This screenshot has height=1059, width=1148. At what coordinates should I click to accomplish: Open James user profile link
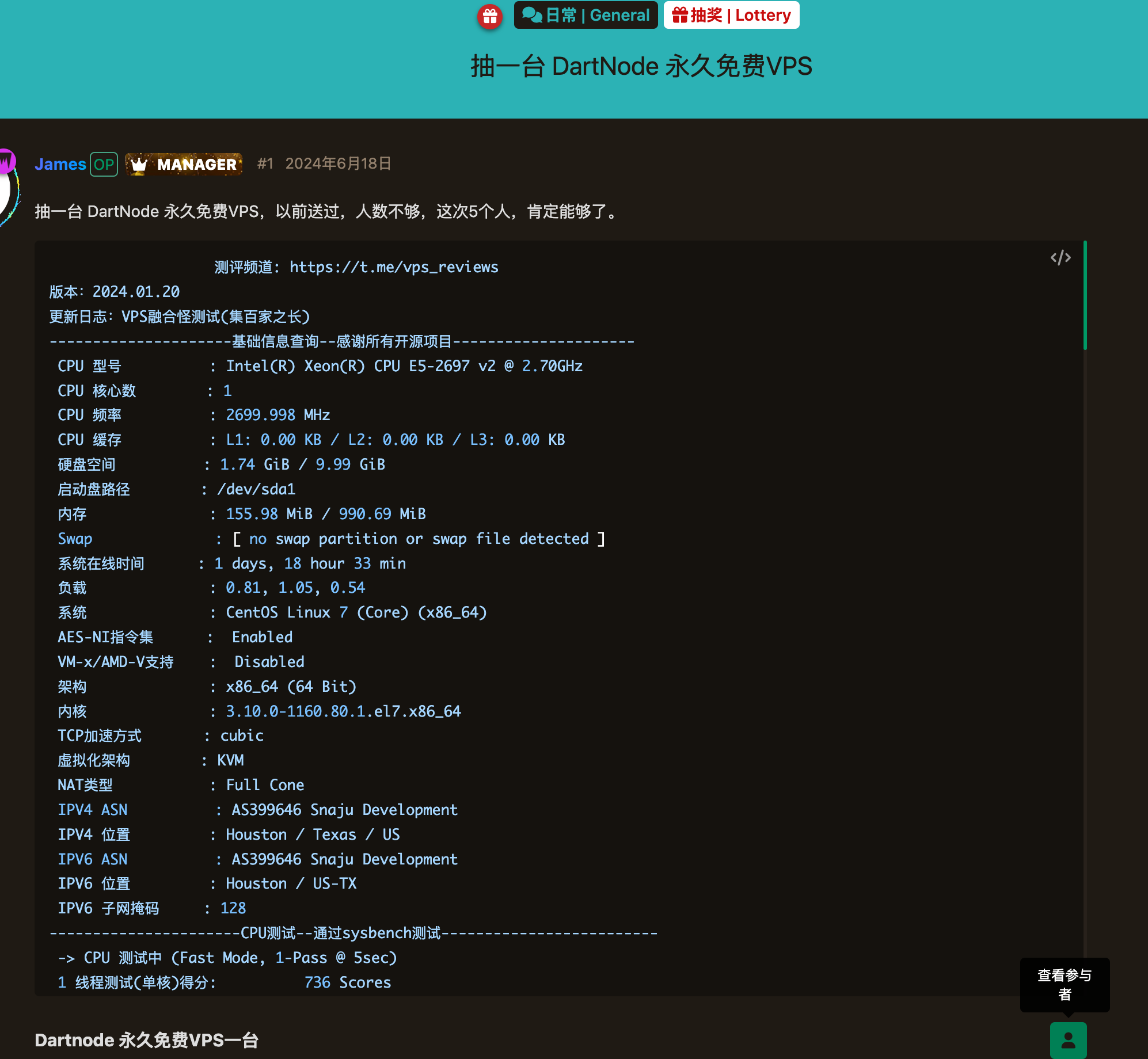tap(60, 164)
